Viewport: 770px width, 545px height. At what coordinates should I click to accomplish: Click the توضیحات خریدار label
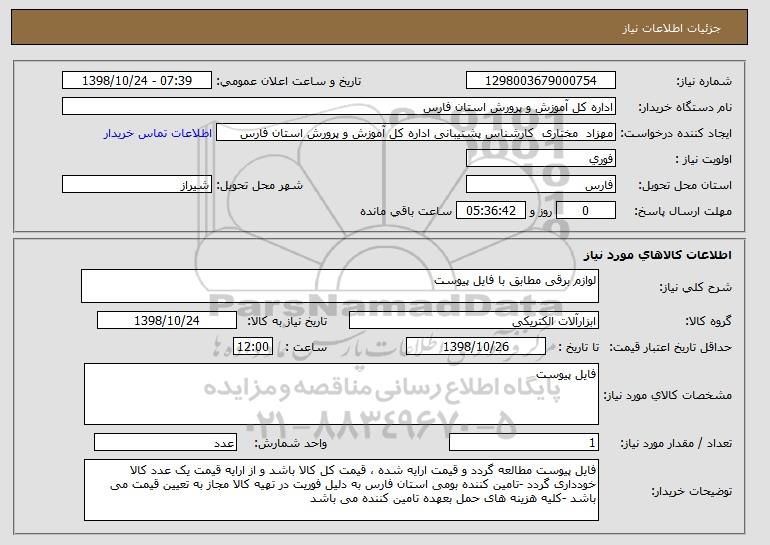(x=691, y=491)
